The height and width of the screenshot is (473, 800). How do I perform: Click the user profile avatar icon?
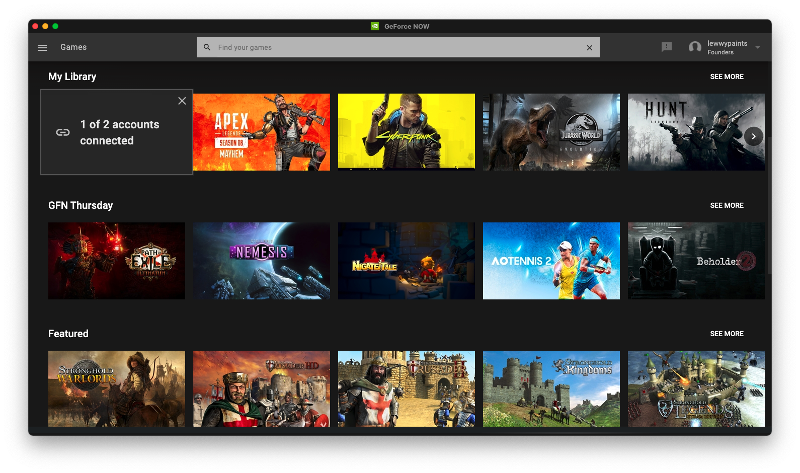pyautogui.click(x=695, y=47)
